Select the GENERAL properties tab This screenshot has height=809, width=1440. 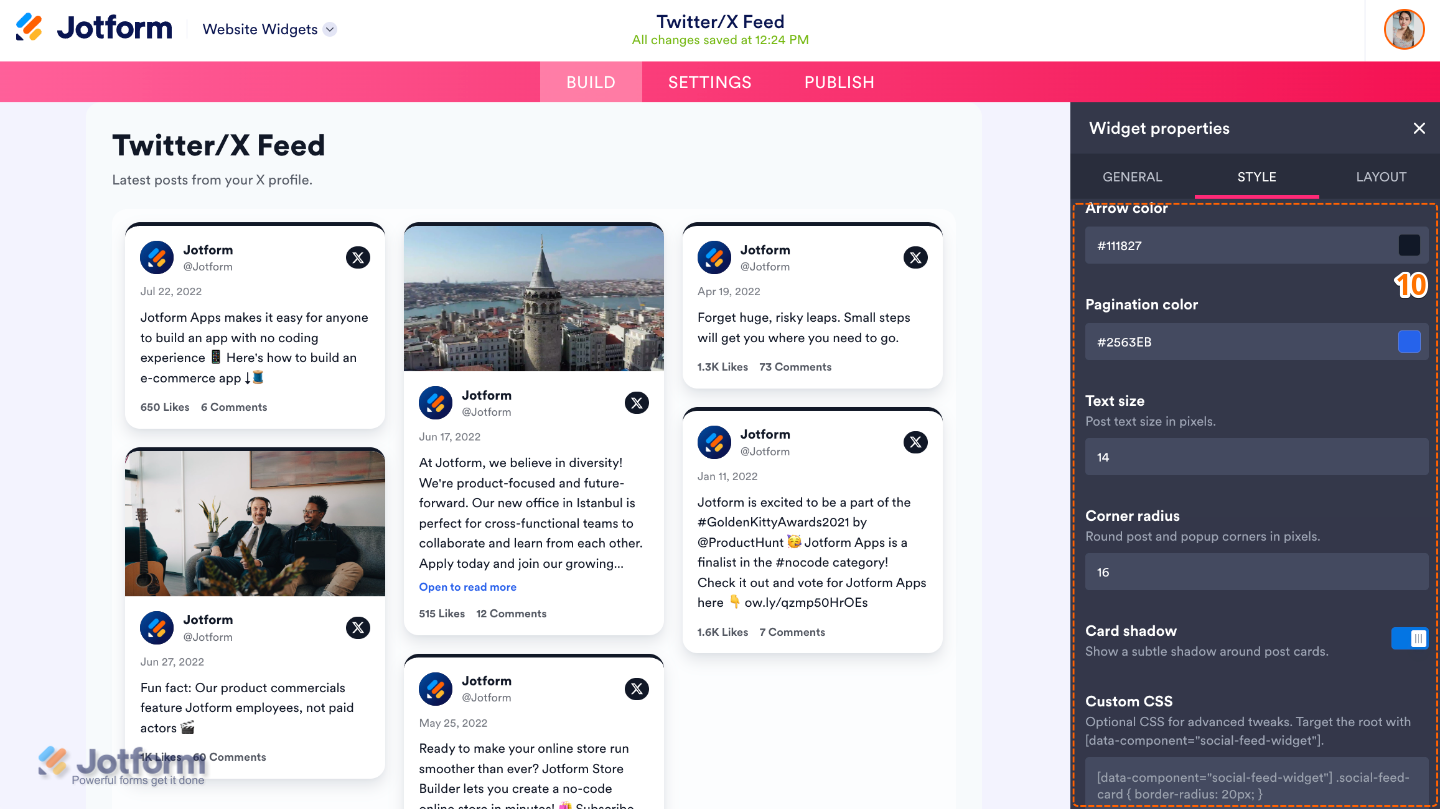(1132, 177)
